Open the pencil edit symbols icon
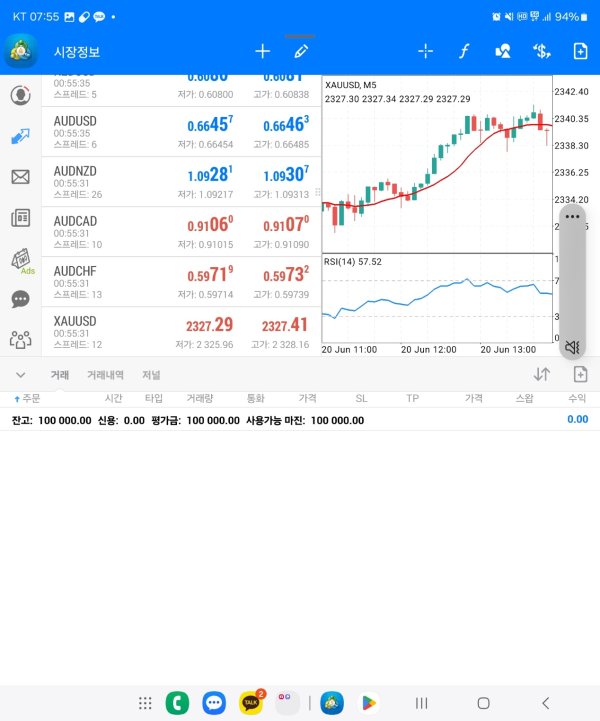 pos(300,51)
